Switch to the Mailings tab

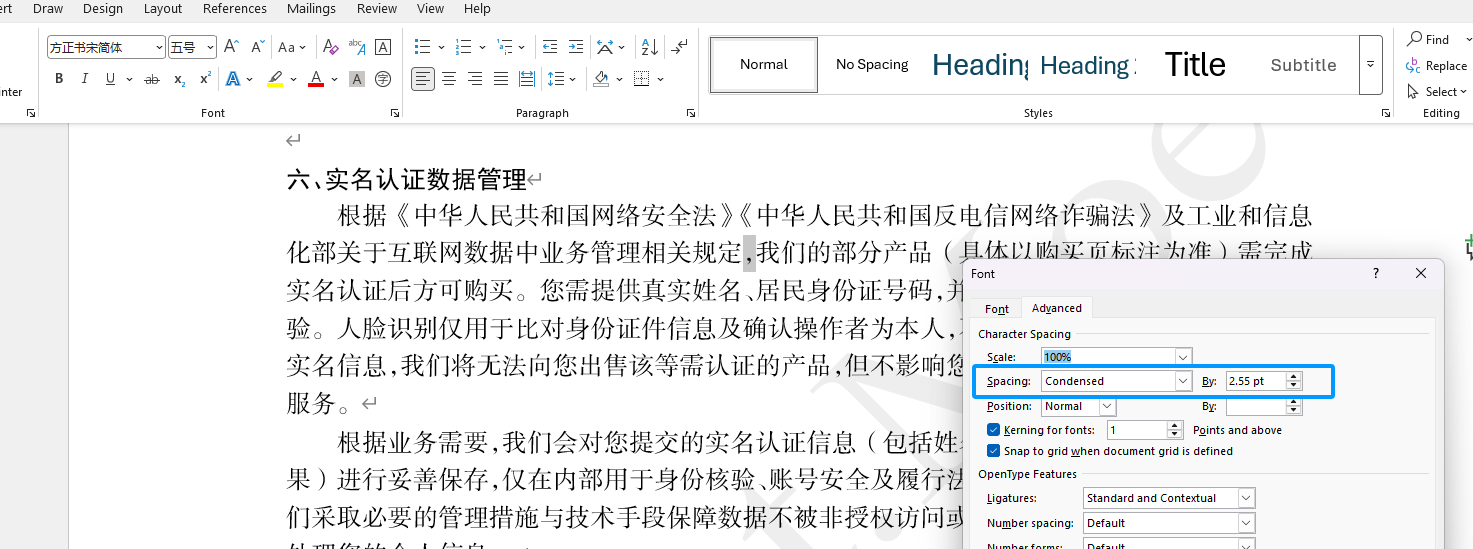point(312,8)
